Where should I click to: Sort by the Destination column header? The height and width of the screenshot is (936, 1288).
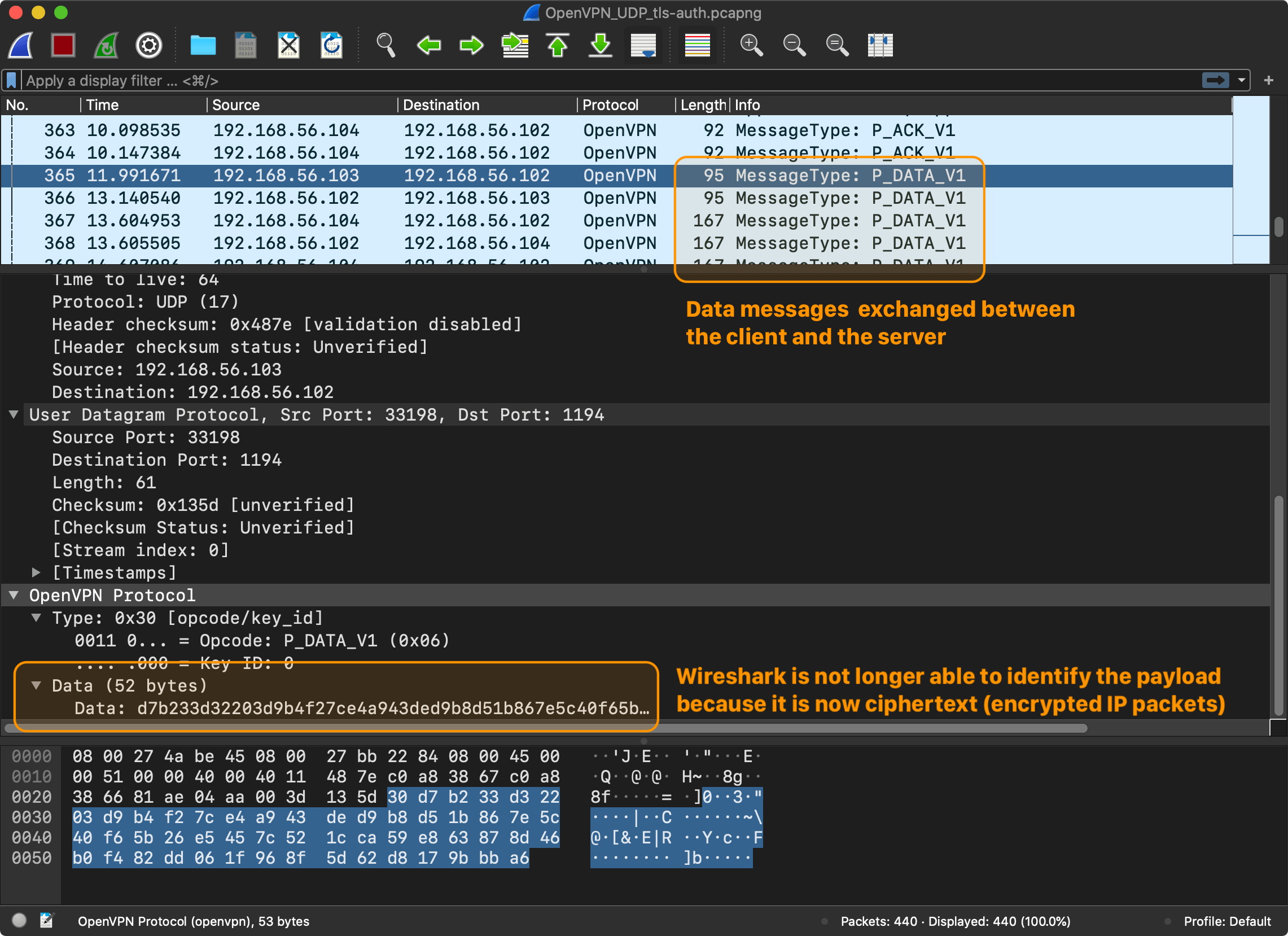pyautogui.click(x=487, y=105)
